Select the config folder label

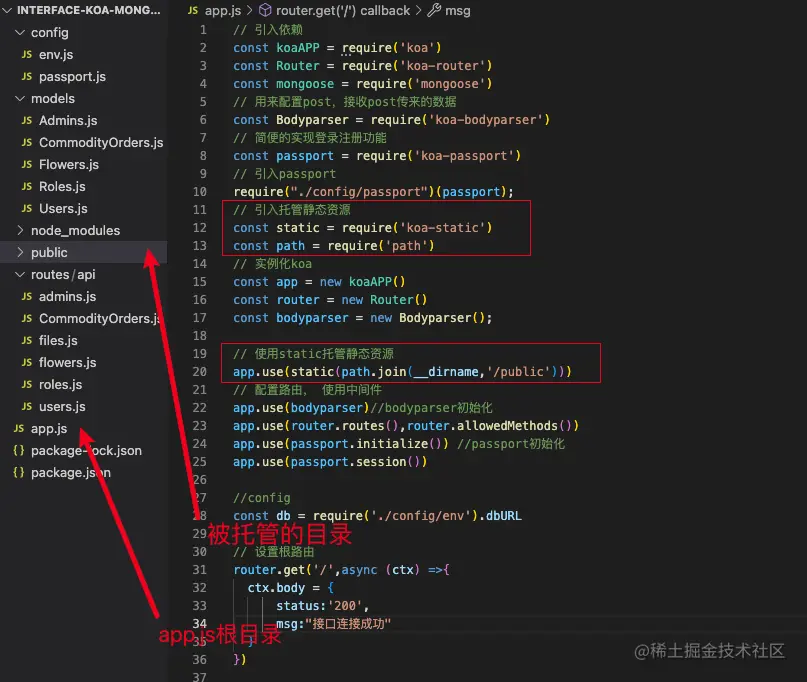(49, 32)
